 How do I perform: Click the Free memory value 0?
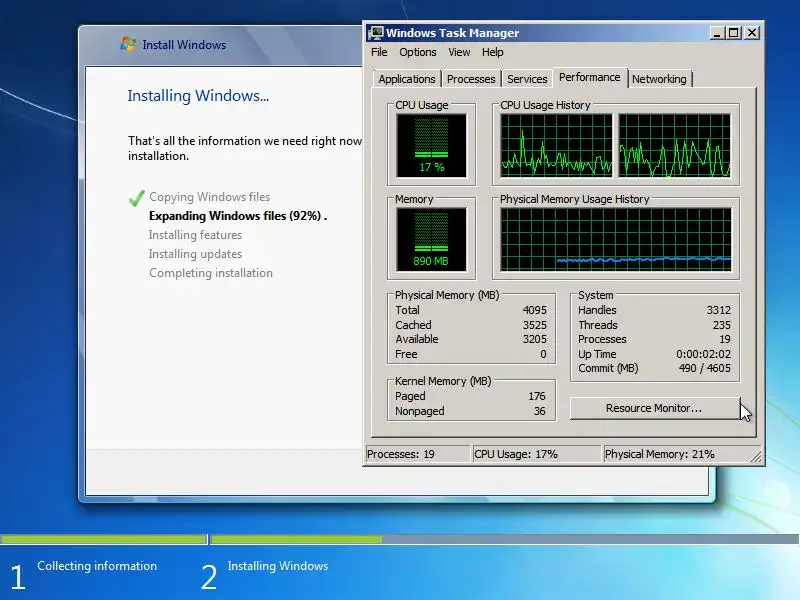543,354
